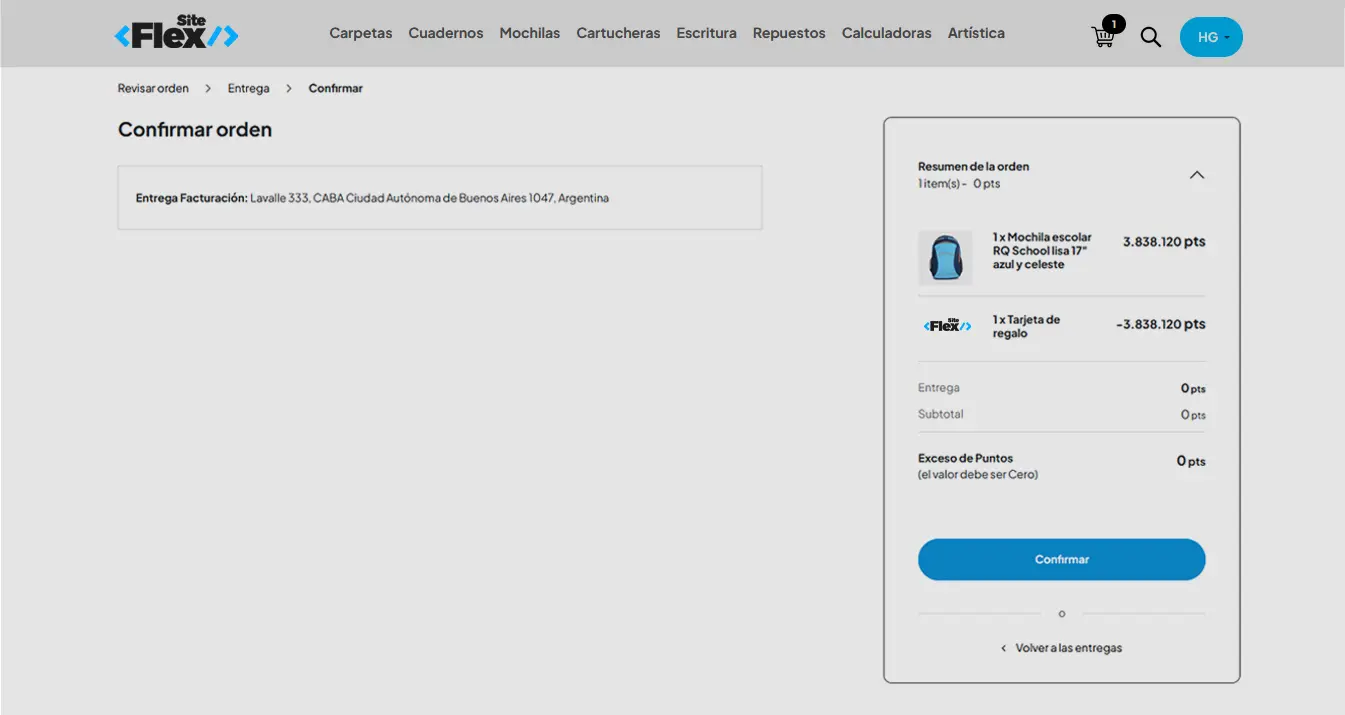The height and width of the screenshot is (715, 1345).
Task: Collapse the order summary chevron
Action: pyautogui.click(x=1196, y=175)
